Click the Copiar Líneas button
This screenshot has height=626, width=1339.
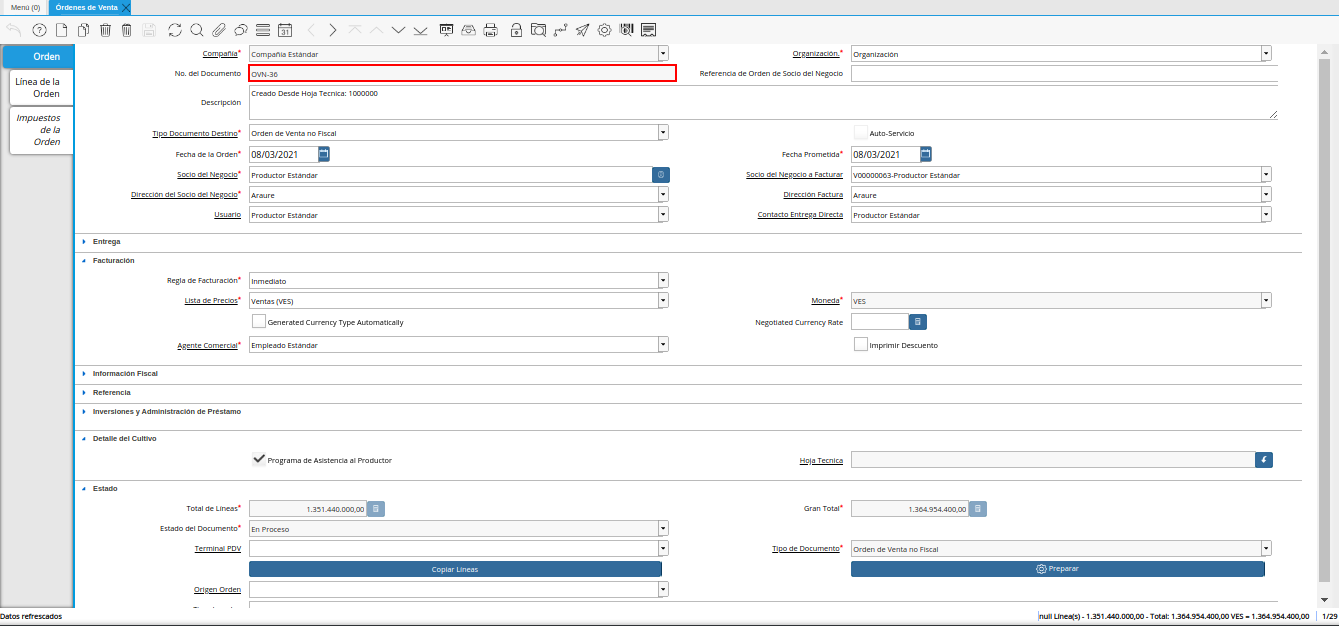455,569
